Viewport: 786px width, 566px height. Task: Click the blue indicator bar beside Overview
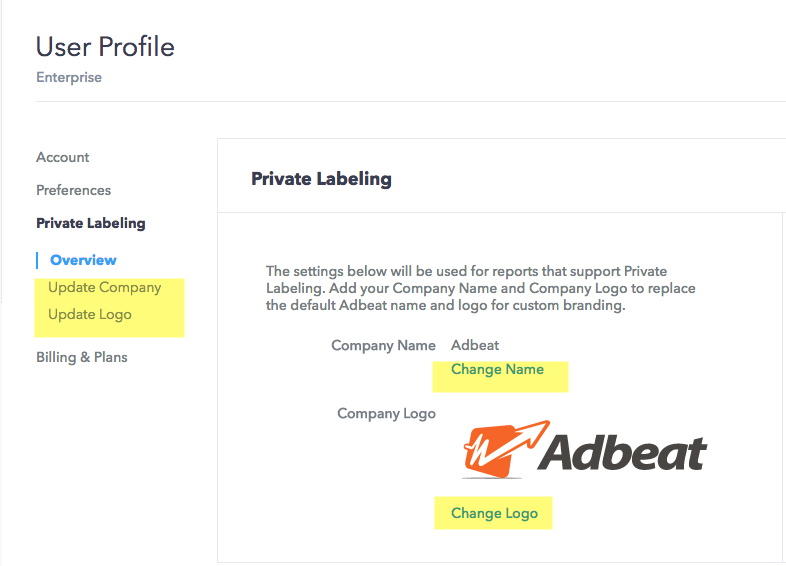pyautogui.click(x=37, y=260)
